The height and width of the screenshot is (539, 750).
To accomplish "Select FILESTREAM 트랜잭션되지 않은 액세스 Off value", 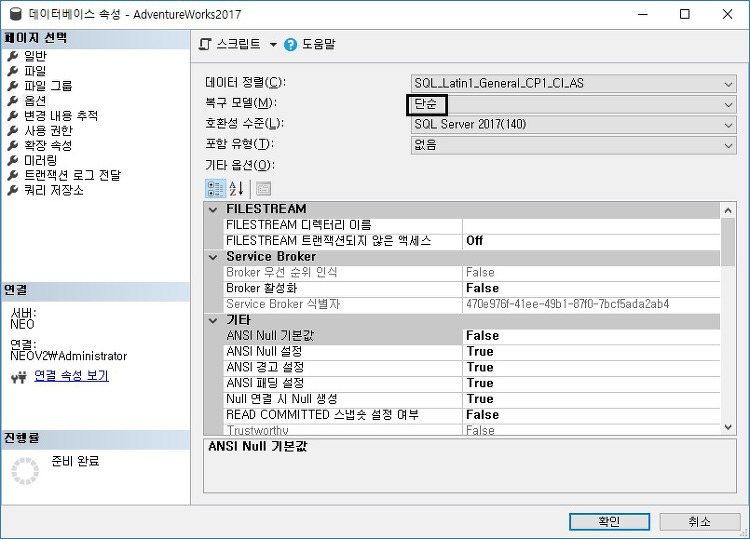I will point(591,241).
